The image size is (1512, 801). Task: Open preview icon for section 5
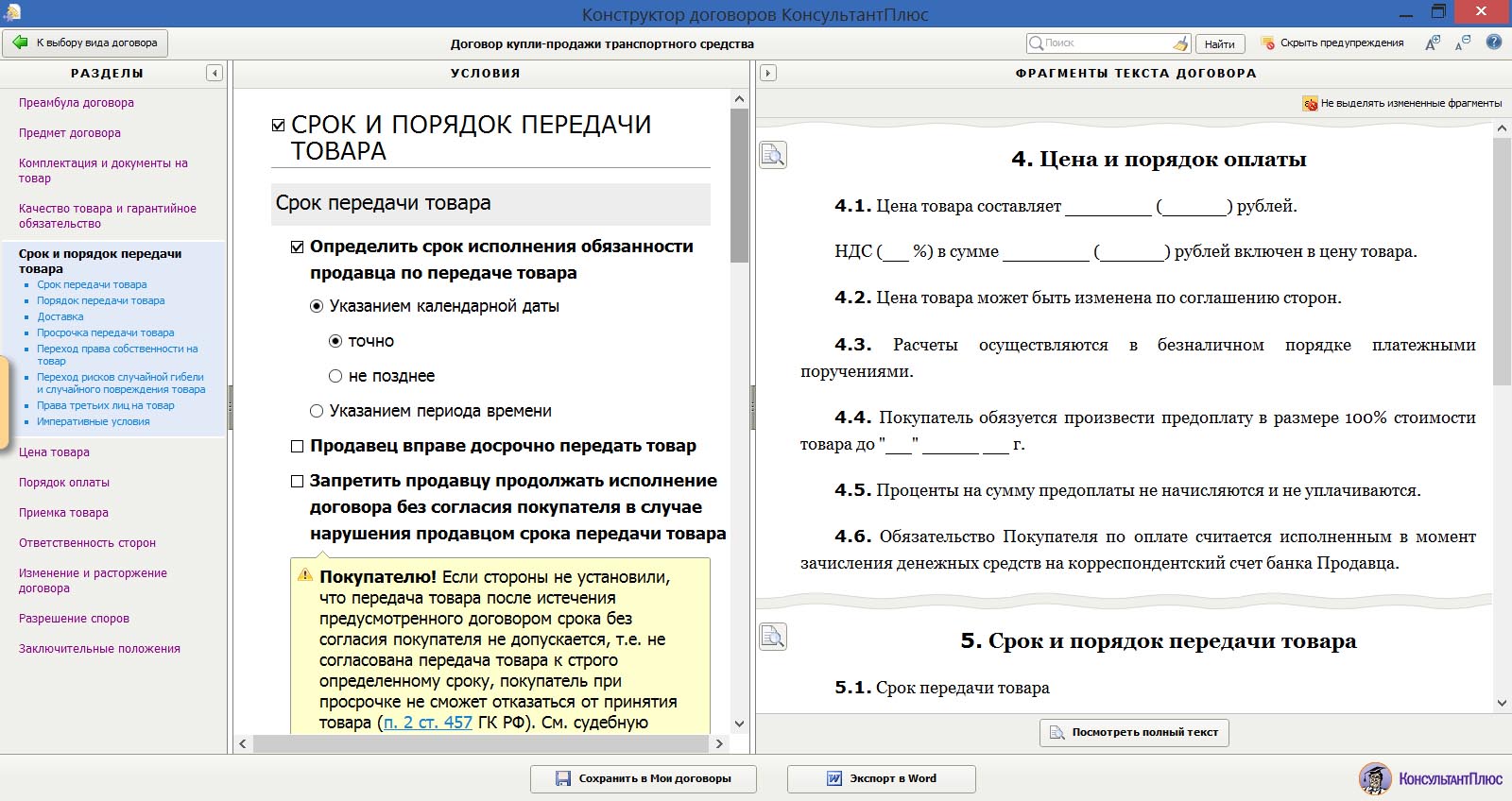(773, 637)
